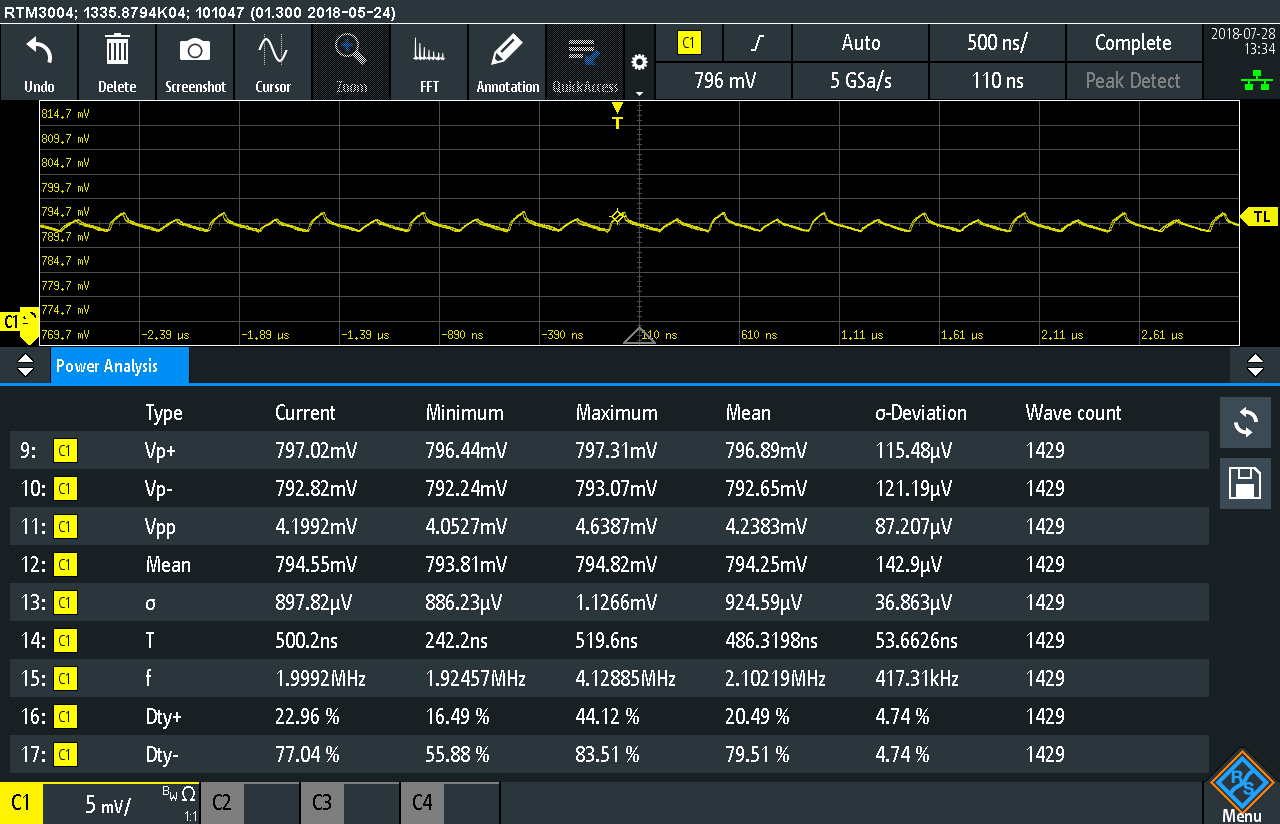Activate the Zoom tool
This screenshot has height=824, width=1280.
[351, 51]
